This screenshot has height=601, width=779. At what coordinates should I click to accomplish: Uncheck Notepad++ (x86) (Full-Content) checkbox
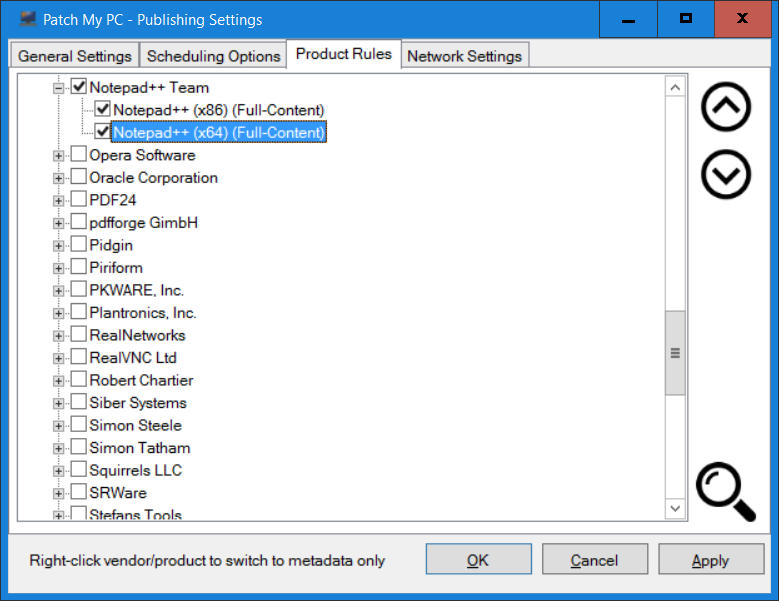click(102, 109)
